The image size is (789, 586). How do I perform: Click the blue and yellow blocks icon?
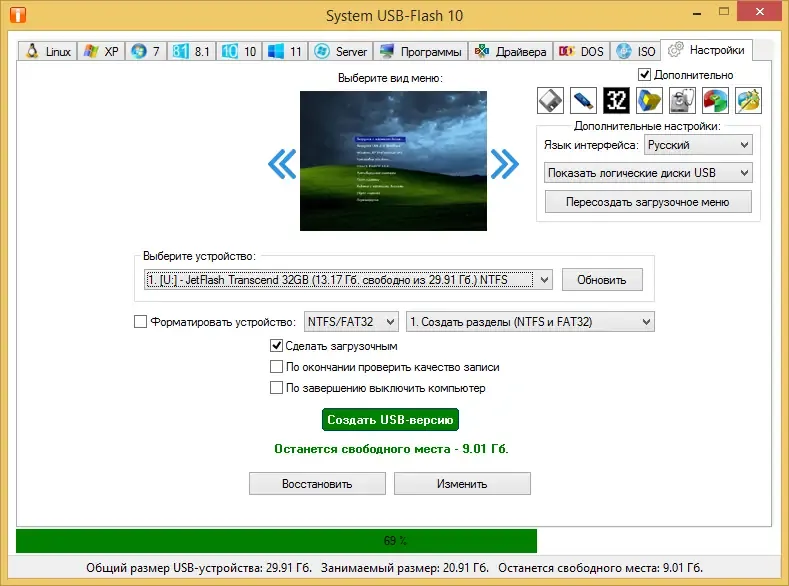tap(649, 100)
